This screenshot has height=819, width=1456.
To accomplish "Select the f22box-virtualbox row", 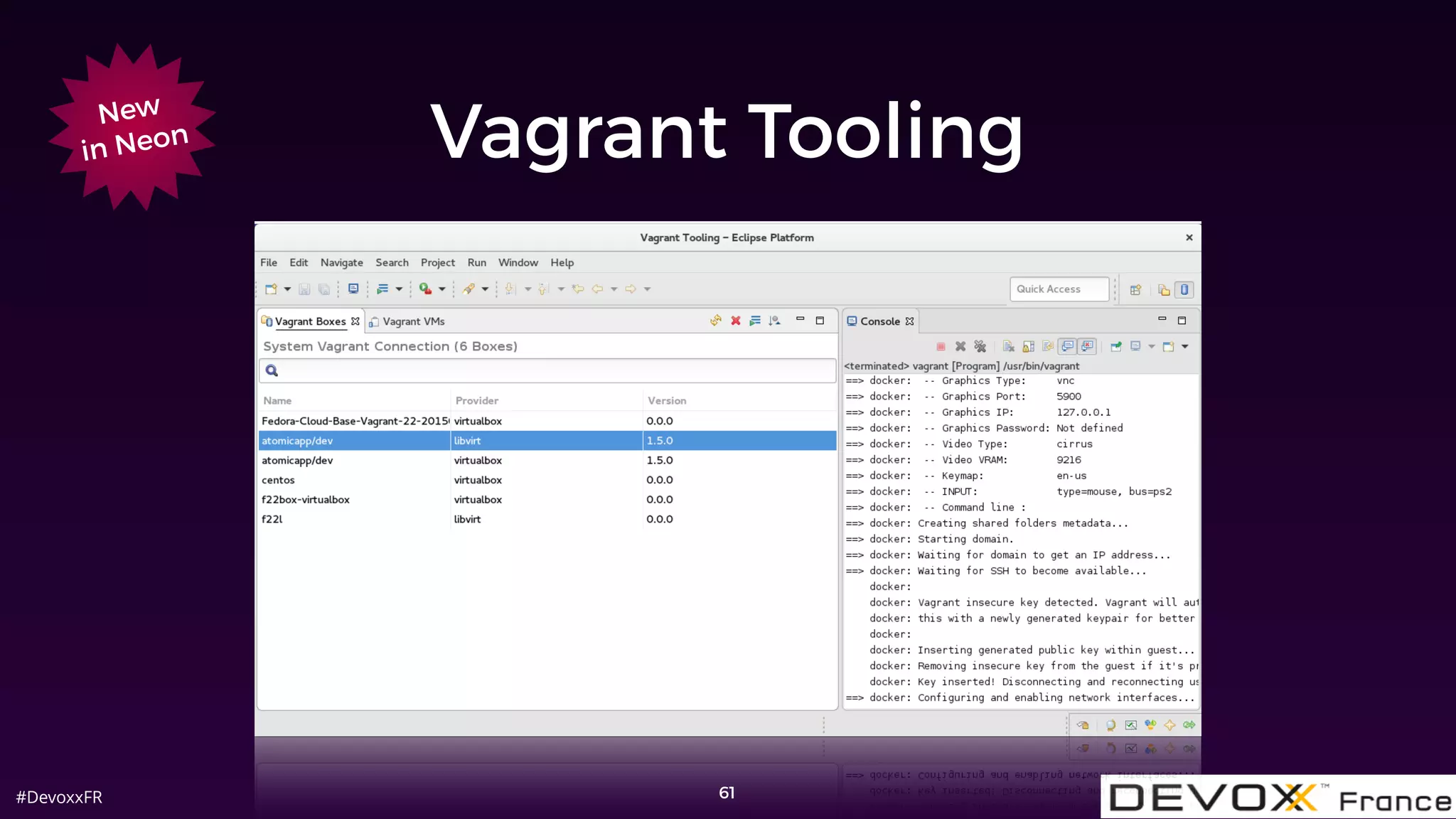I will 547,499.
